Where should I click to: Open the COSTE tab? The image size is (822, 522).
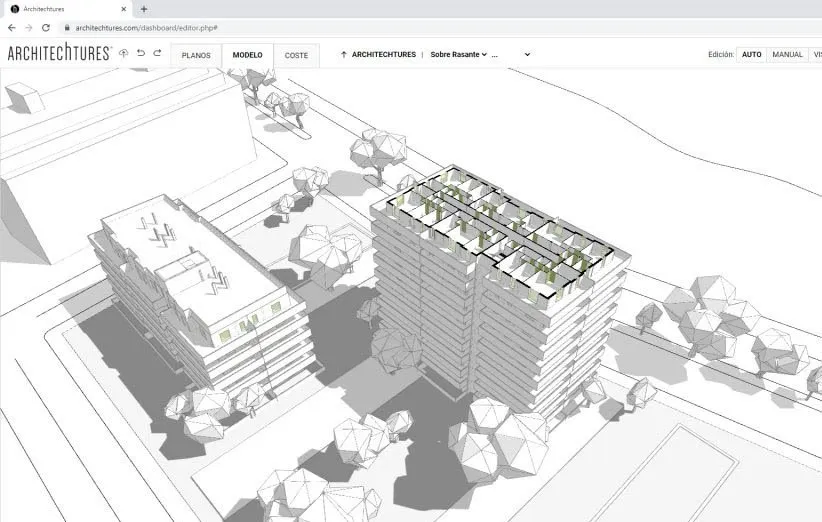(296, 55)
